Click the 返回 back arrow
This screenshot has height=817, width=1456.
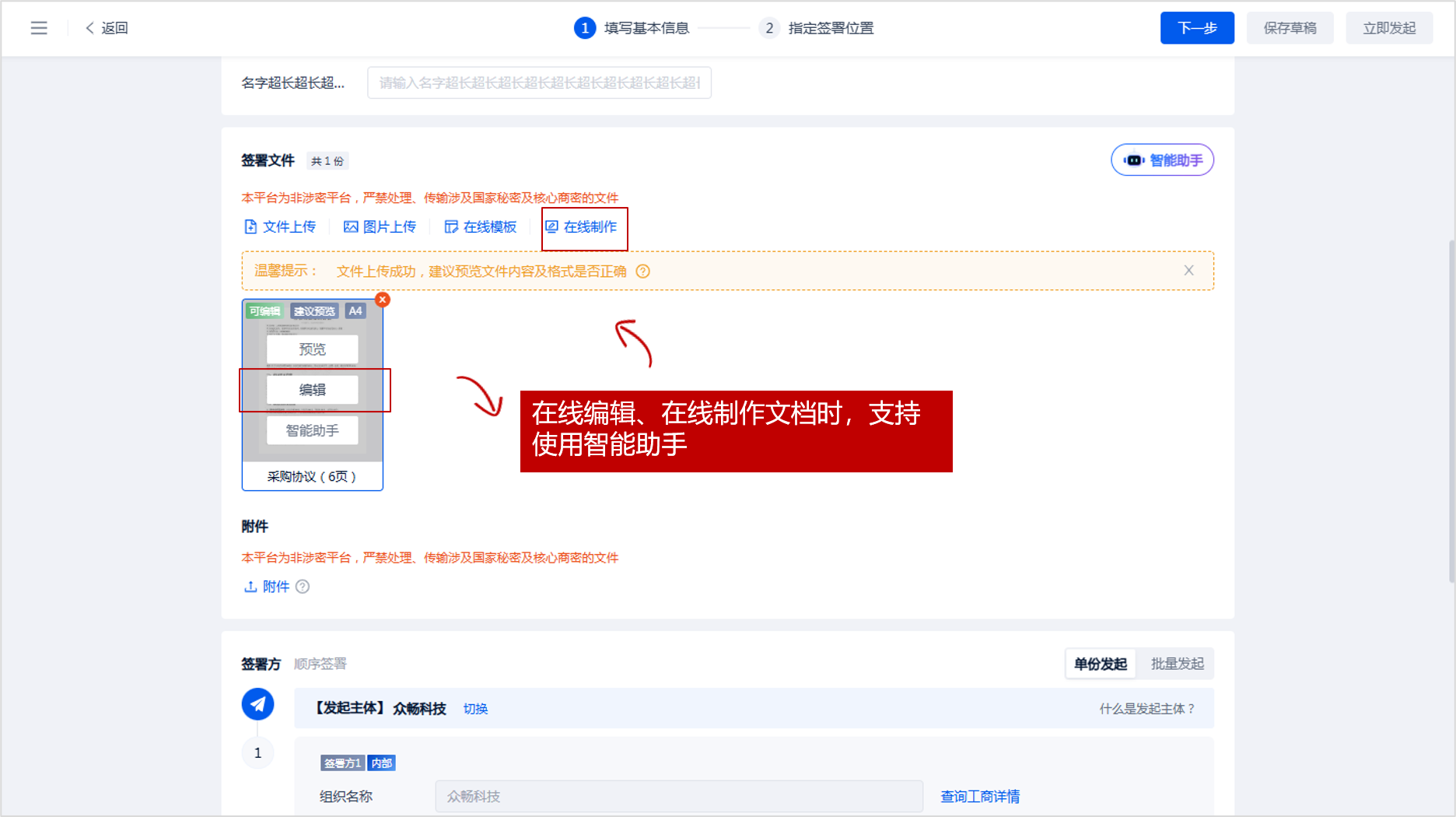pos(107,28)
